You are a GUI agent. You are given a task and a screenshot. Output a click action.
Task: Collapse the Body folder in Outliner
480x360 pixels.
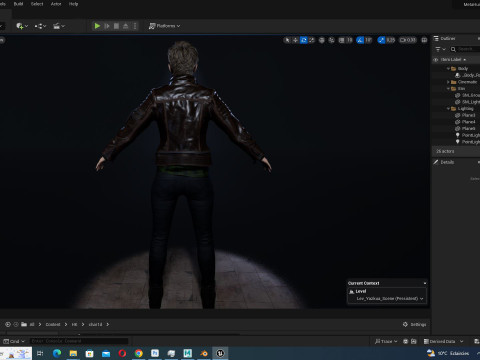(x=448, y=69)
